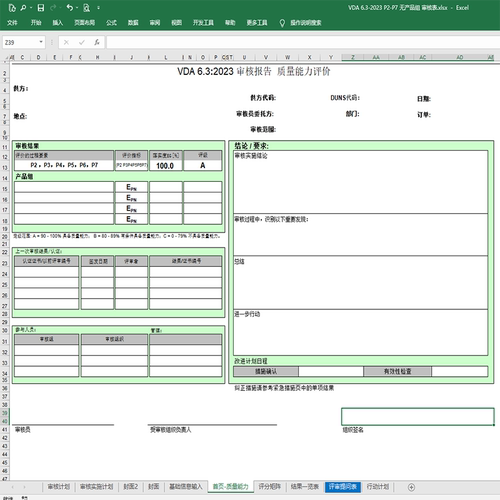Select row 13 header

[x=5, y=167]
